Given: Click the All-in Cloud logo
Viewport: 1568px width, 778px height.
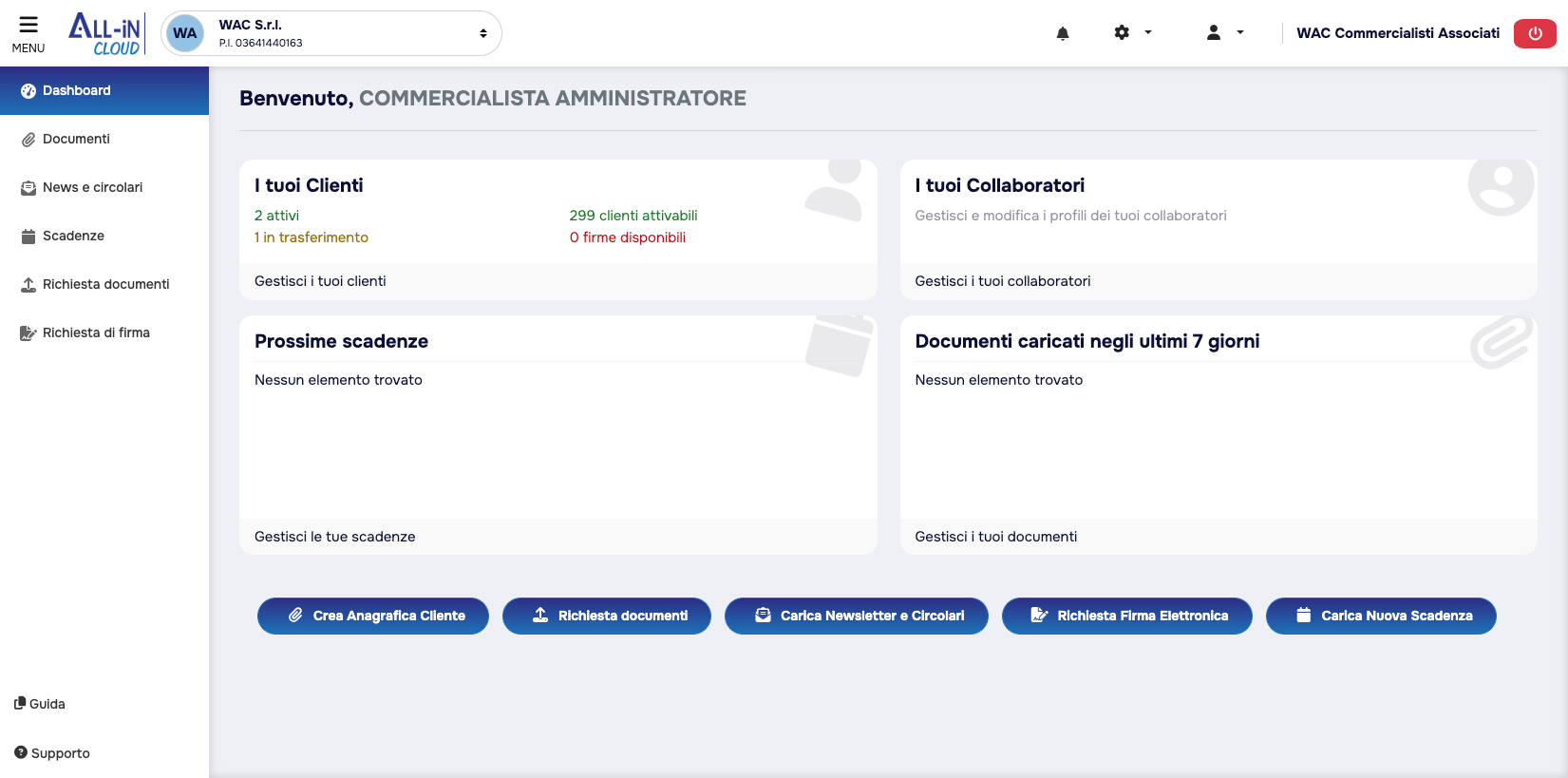Looking at the screenshot, I should pyautogui.click(x=105, y=34).
